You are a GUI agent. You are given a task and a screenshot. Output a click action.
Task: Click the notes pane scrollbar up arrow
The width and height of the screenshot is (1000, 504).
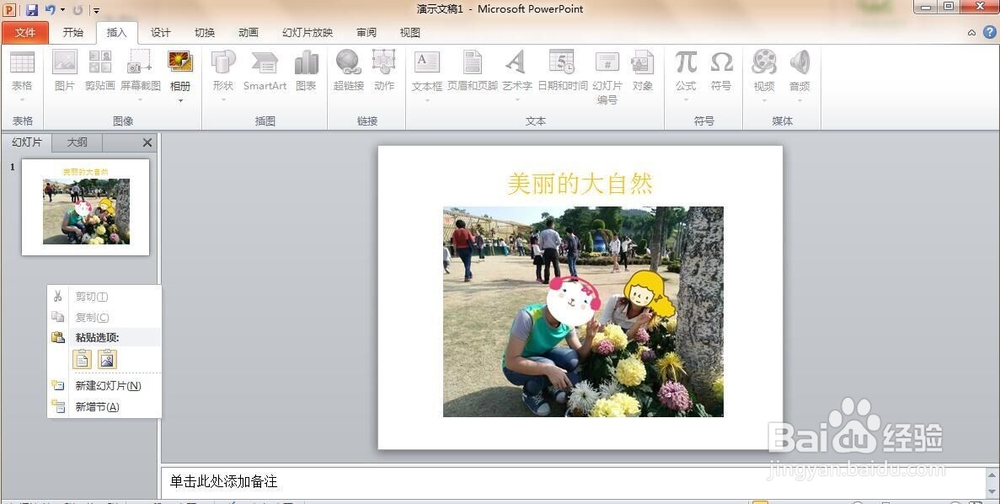point(992,474)
